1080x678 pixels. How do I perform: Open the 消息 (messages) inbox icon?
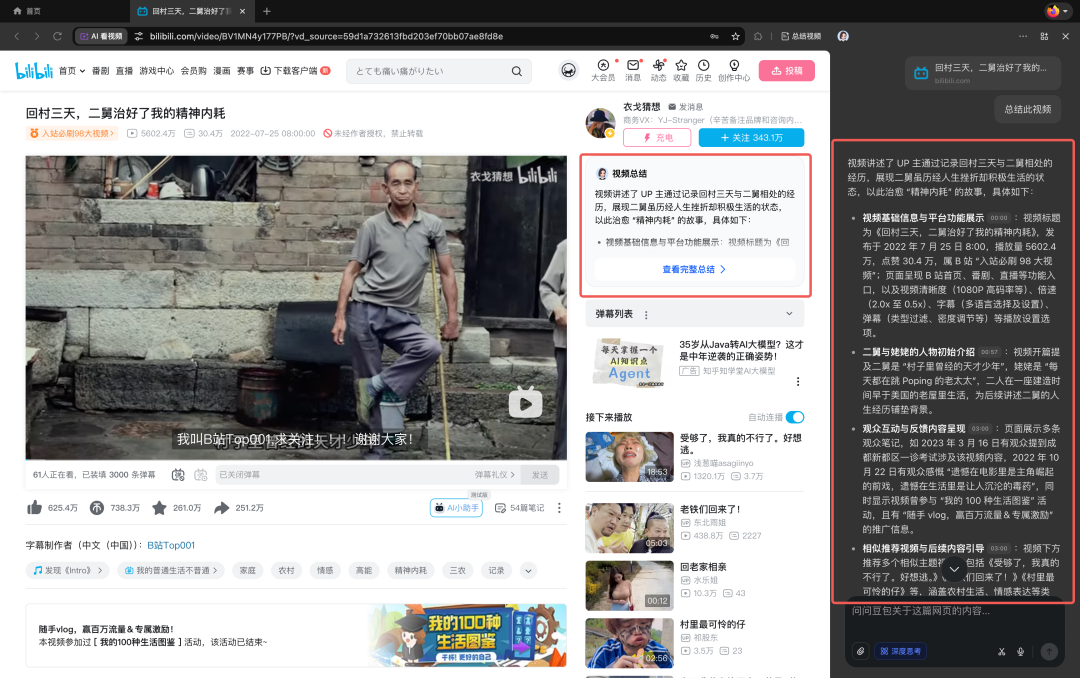(633, 64)
